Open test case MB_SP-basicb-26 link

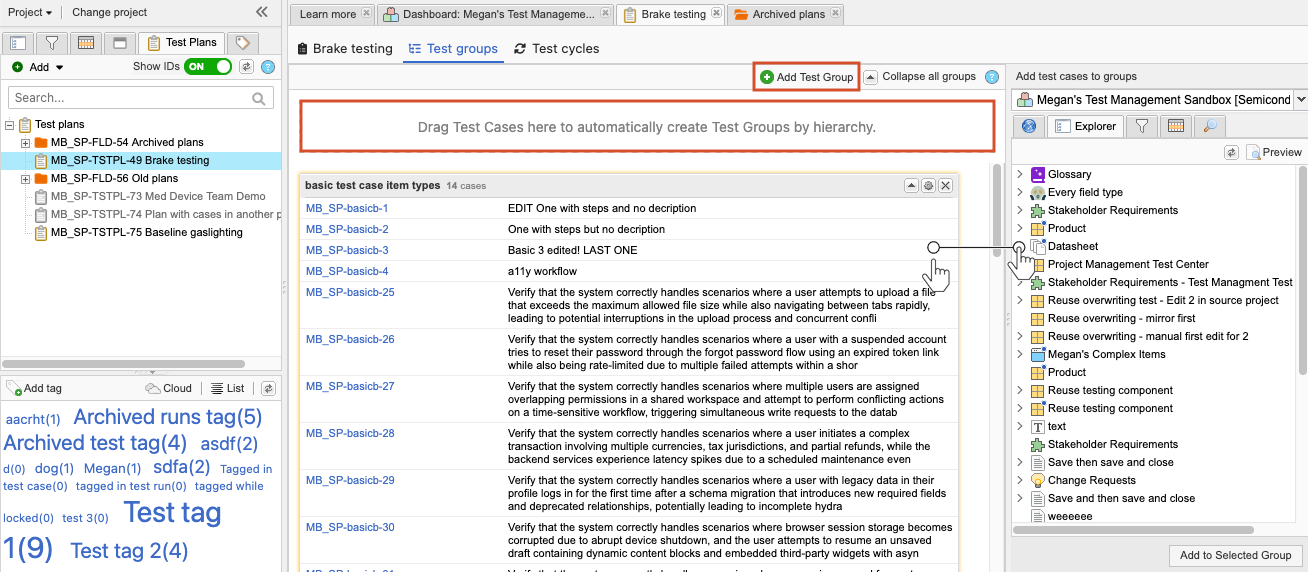(350, 339)
